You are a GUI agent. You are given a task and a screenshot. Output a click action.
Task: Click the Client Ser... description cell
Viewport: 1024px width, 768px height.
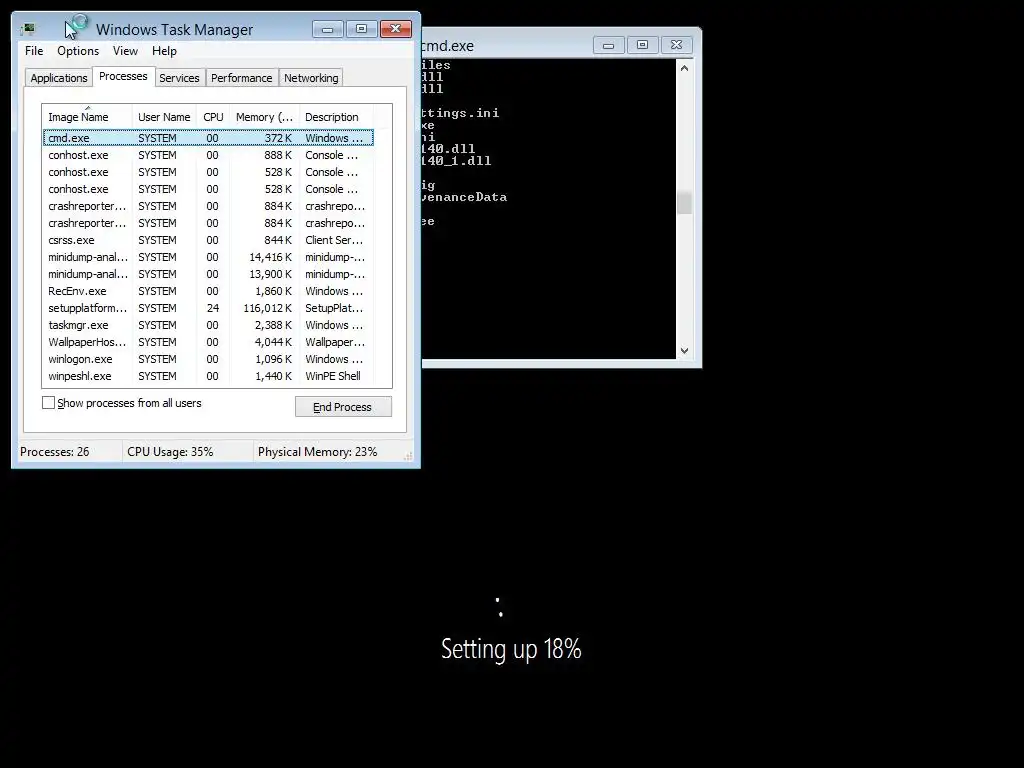pyautogui.click(x=334, y=240)
